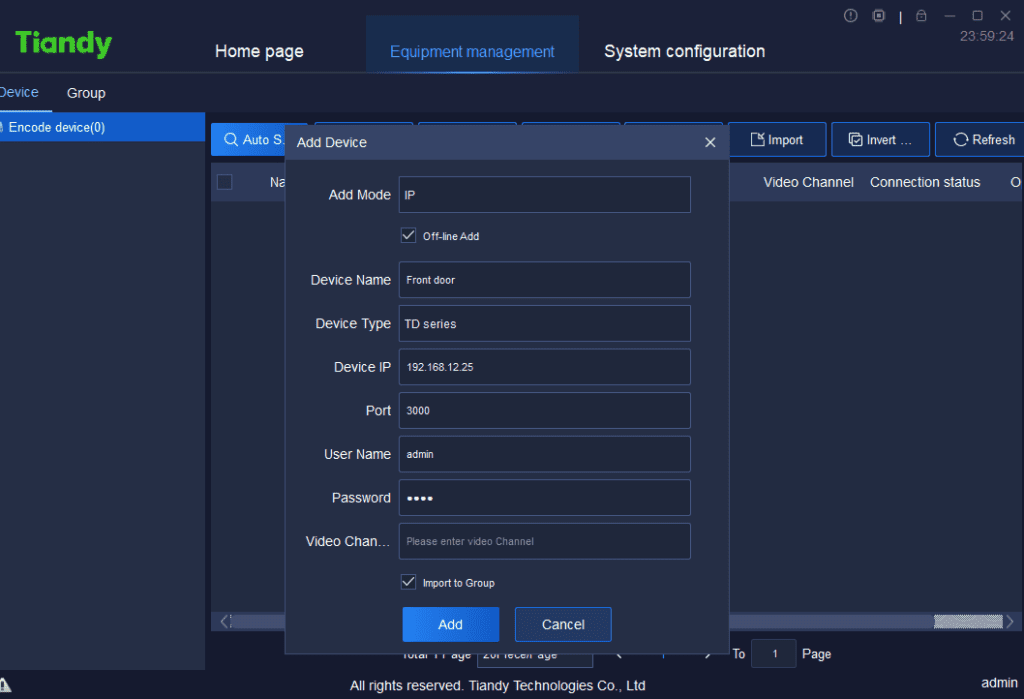Click the Tiandy logo
This screenshot has width=1024, height=699.
[62, 42]
